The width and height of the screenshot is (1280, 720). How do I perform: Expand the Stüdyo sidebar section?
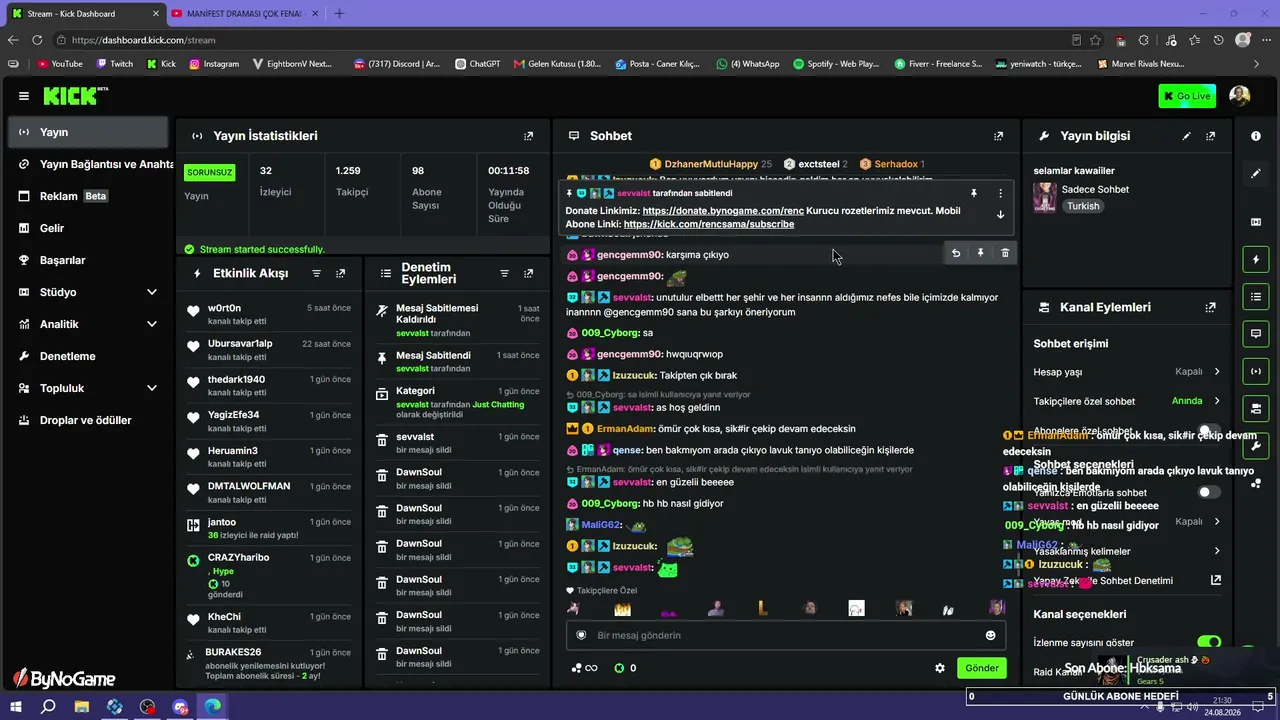pyautogui.click(x=152, y=292)
